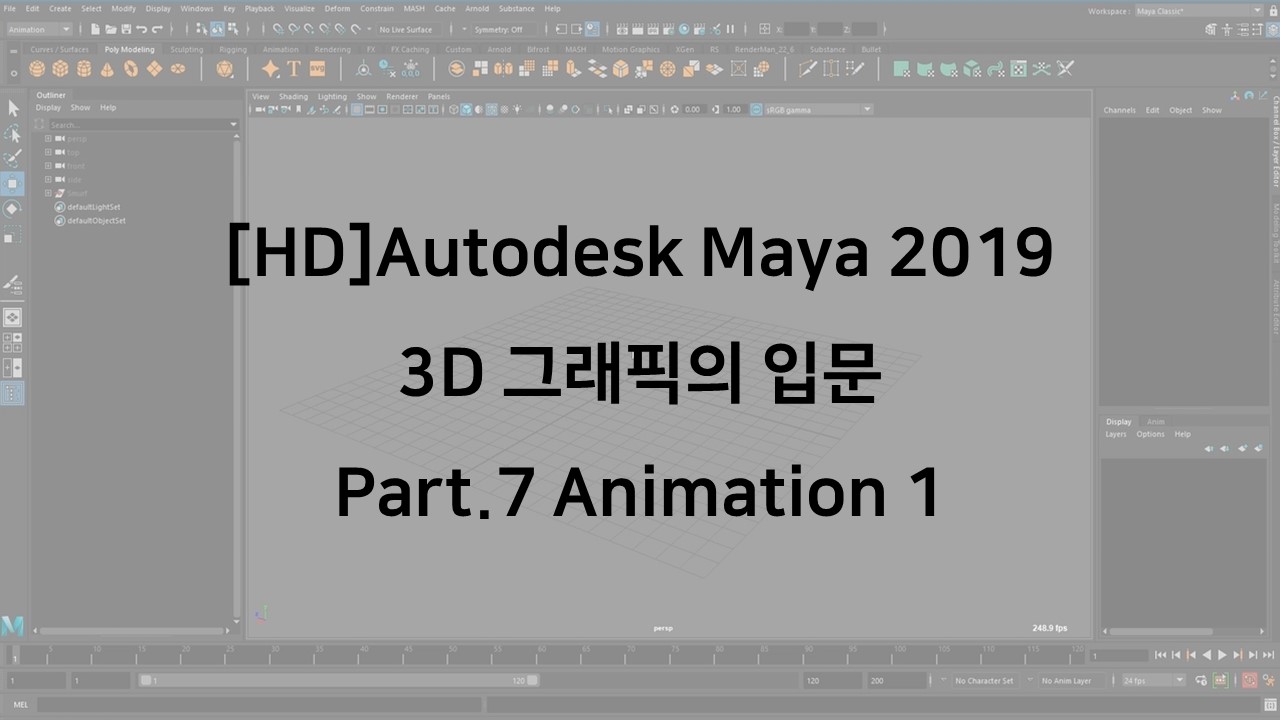Toggle select by object type mode

click(217, 29)
